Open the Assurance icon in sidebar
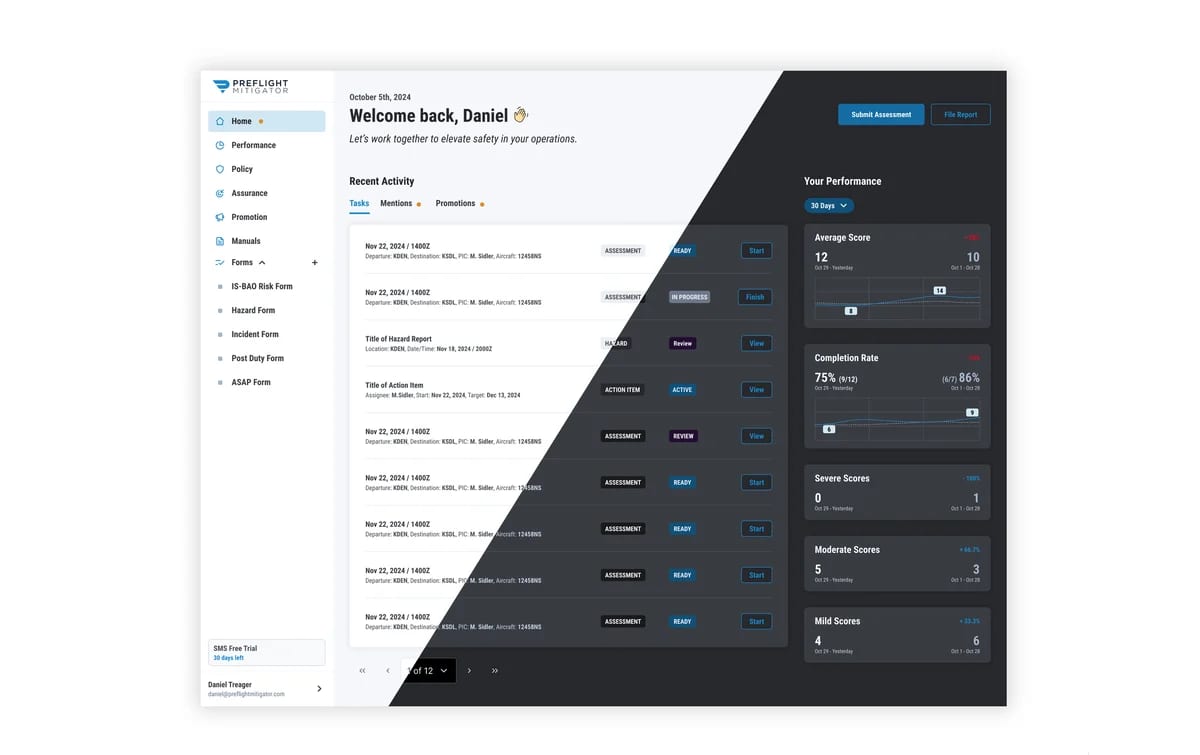Viewport: 1200px width, 755px height. pos(220,193)
